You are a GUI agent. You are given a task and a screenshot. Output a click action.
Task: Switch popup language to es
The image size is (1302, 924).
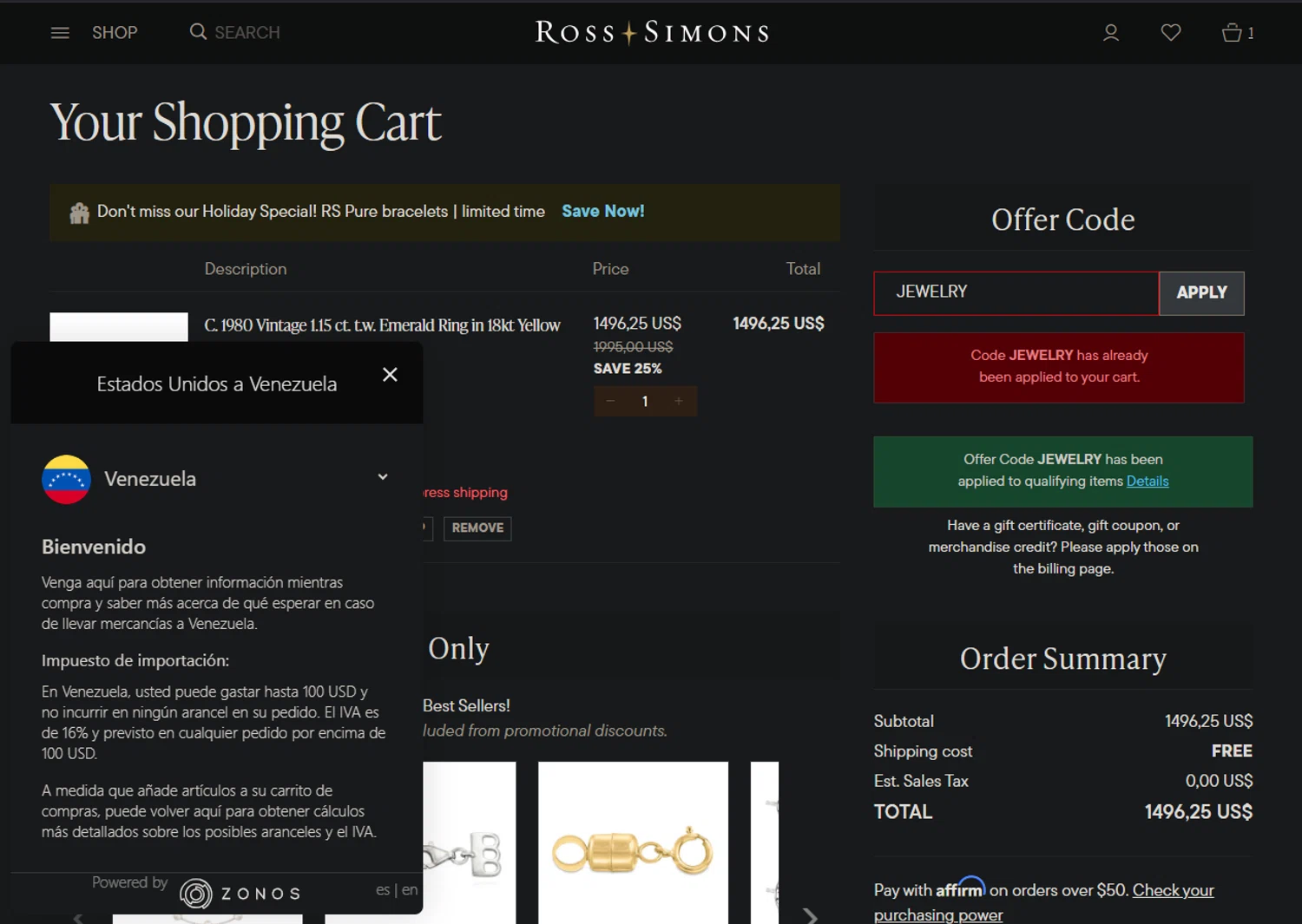click(383, 890)
